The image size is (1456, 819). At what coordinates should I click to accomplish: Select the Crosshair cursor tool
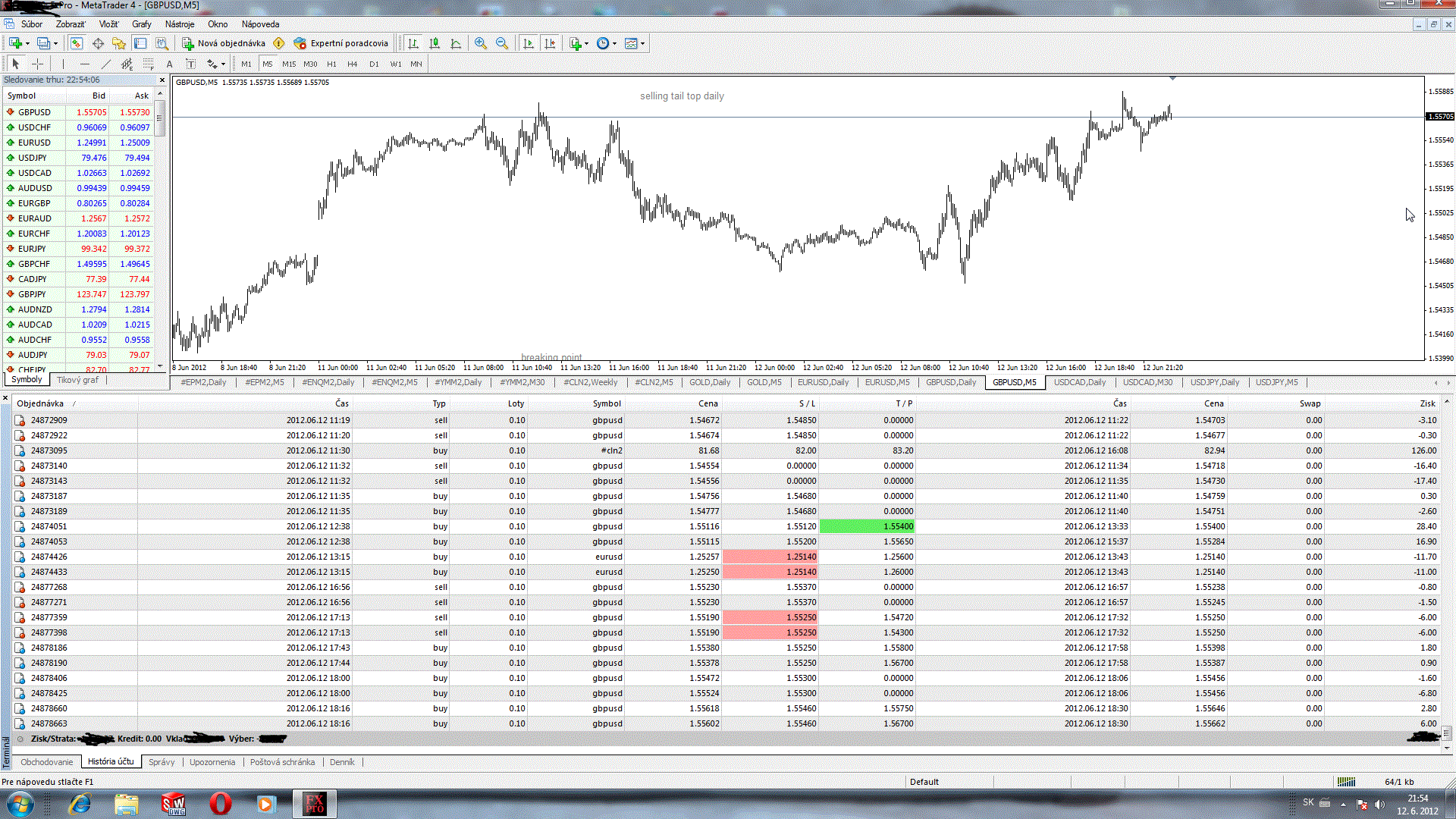pos(37,64)
